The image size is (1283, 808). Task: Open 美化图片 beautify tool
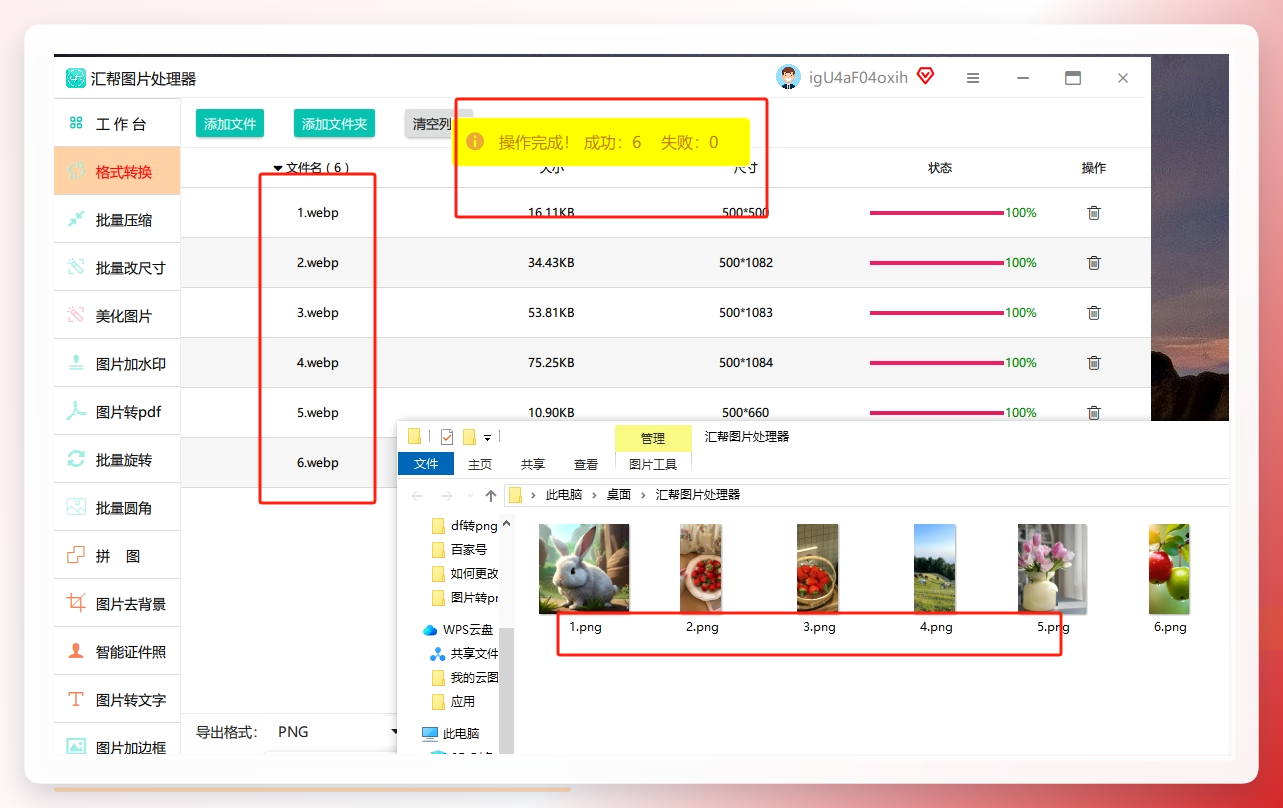point(117,316)
